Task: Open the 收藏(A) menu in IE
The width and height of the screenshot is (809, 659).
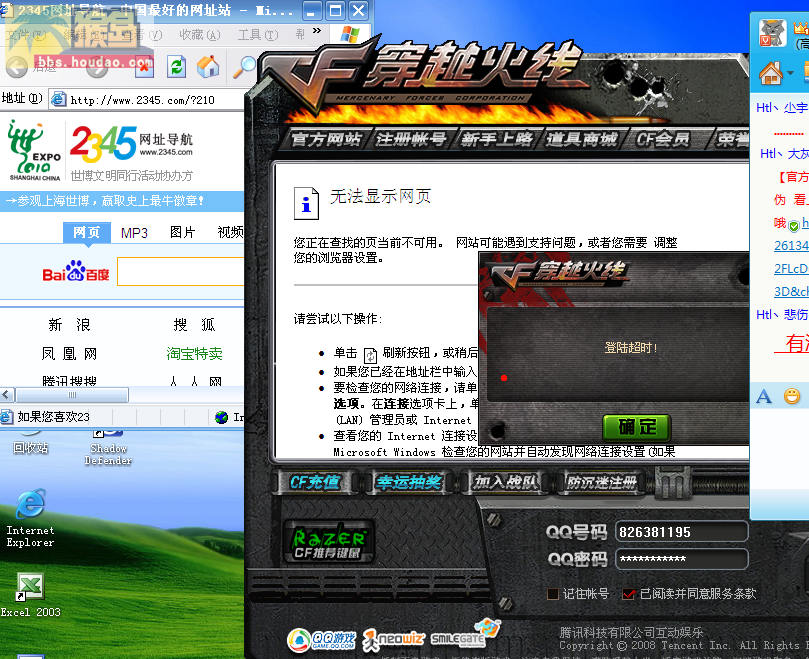Action: (x=200, y=35)
